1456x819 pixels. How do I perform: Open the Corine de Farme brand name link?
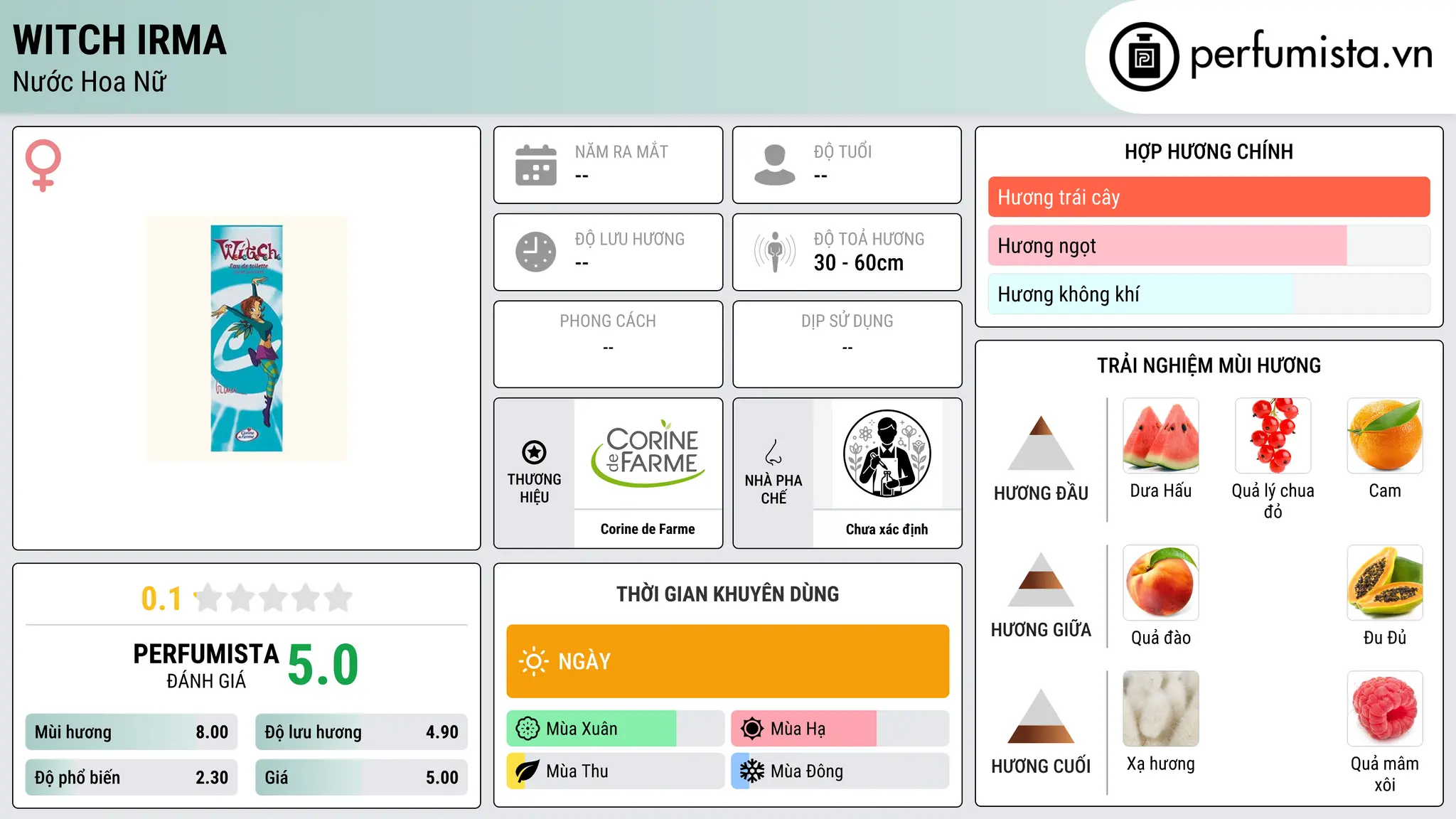coord(648,529)
